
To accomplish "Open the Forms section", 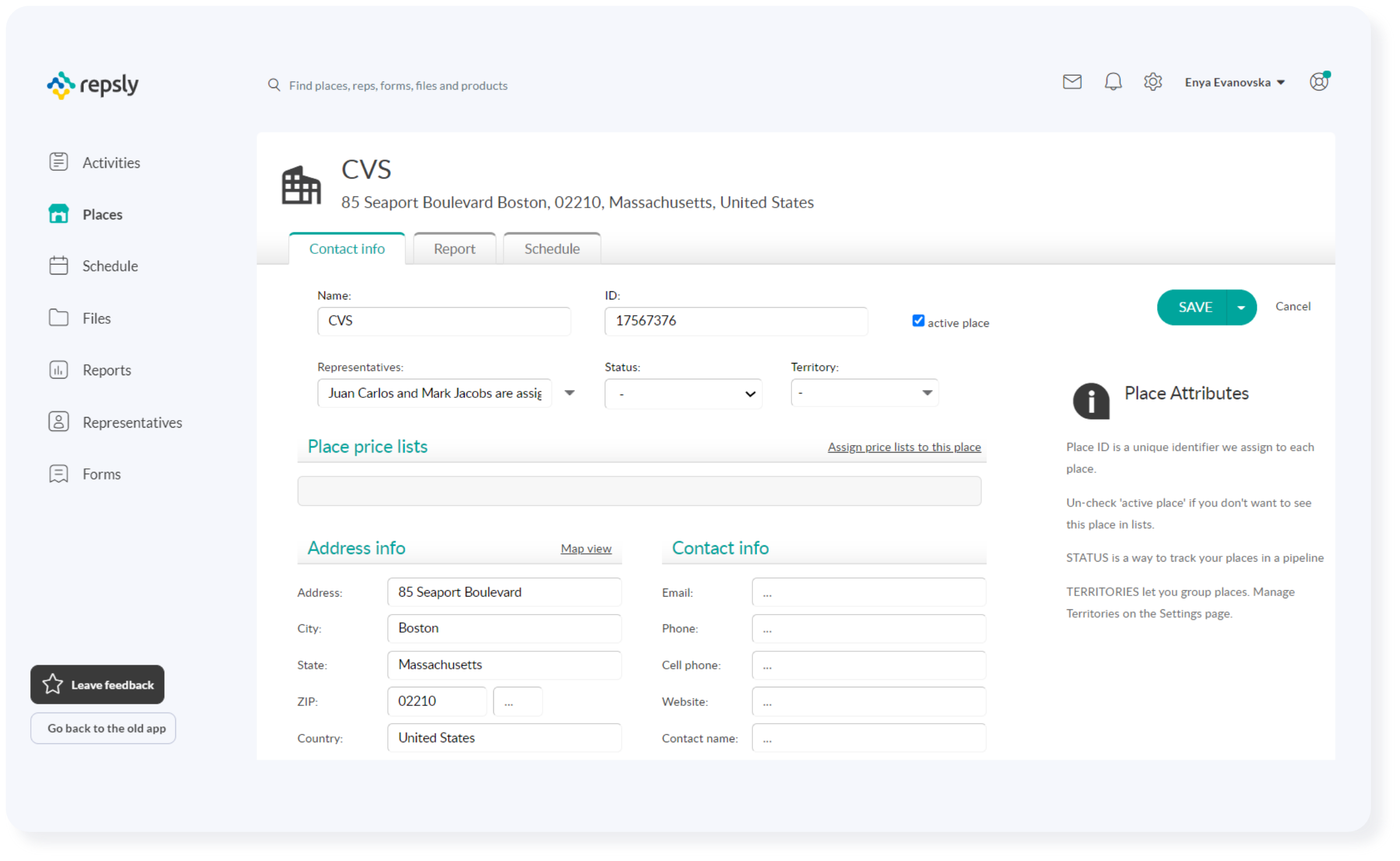I will point(101,474).
